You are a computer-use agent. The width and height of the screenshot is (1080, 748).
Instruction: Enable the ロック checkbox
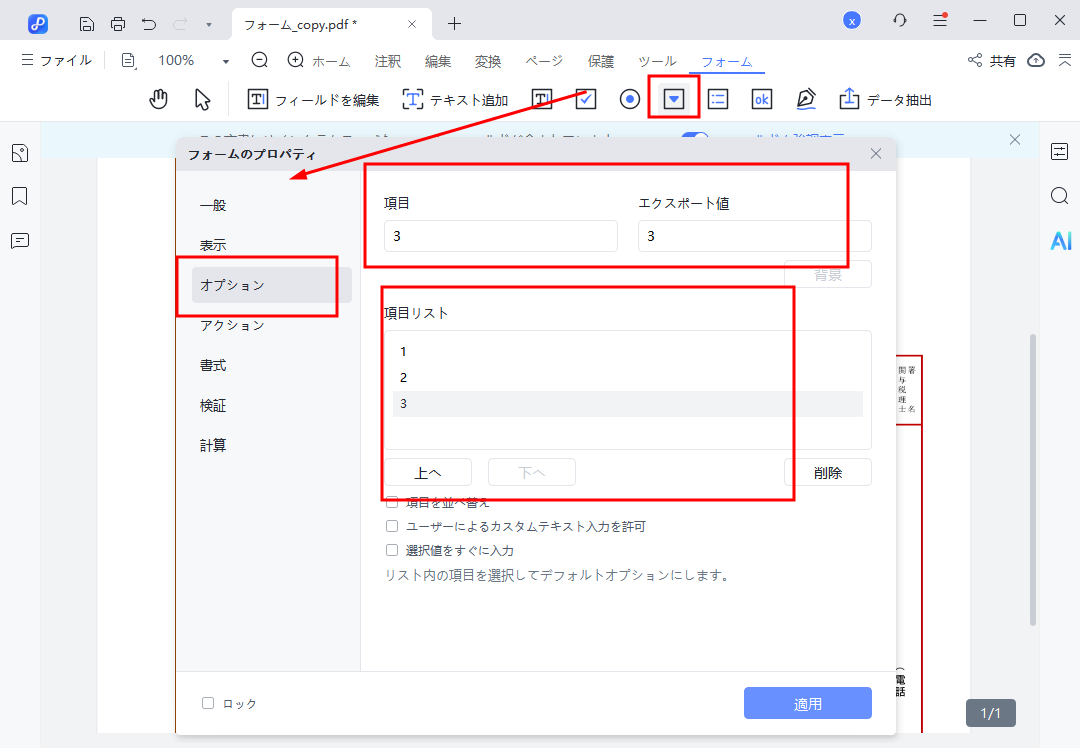point(207,703)
